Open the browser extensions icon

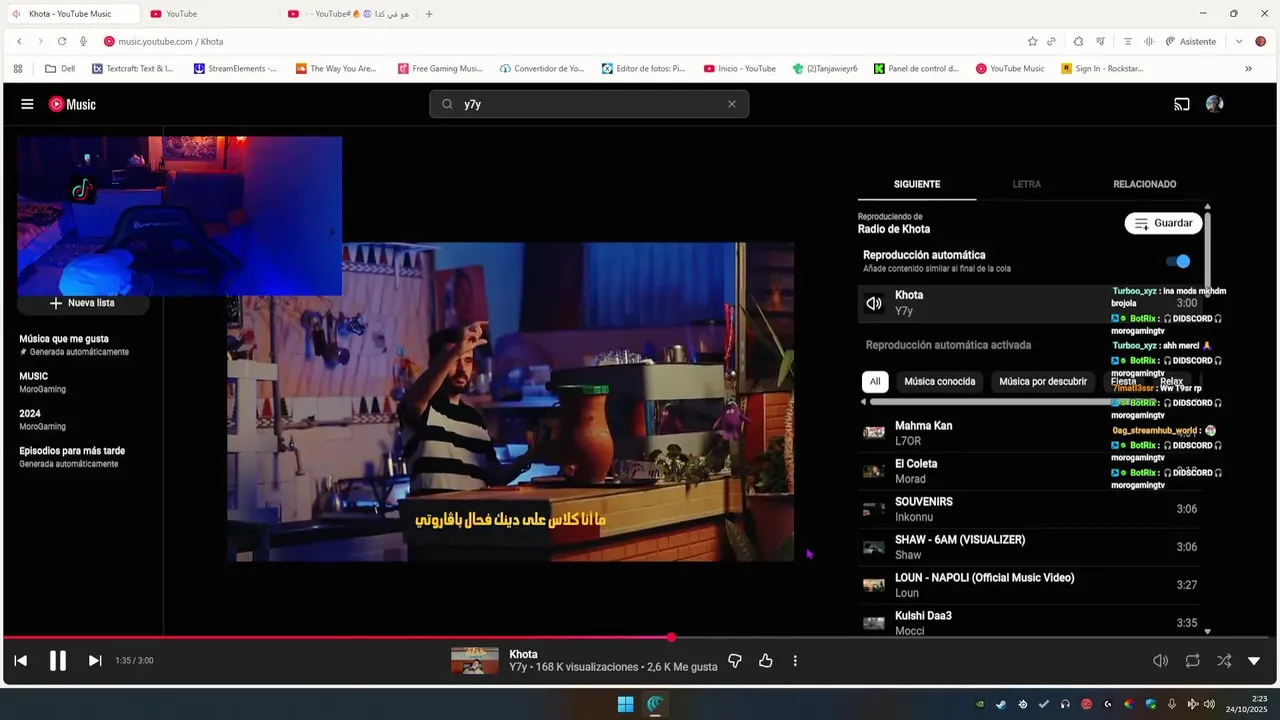tap(1078, 41)
